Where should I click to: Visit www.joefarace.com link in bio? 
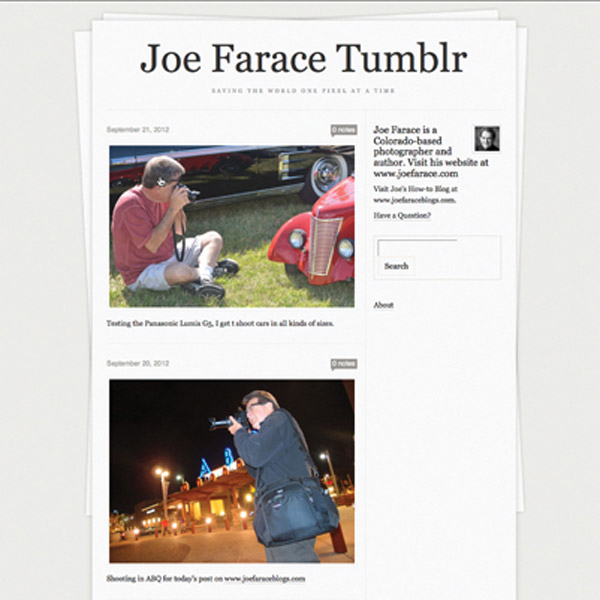point(416,174)
